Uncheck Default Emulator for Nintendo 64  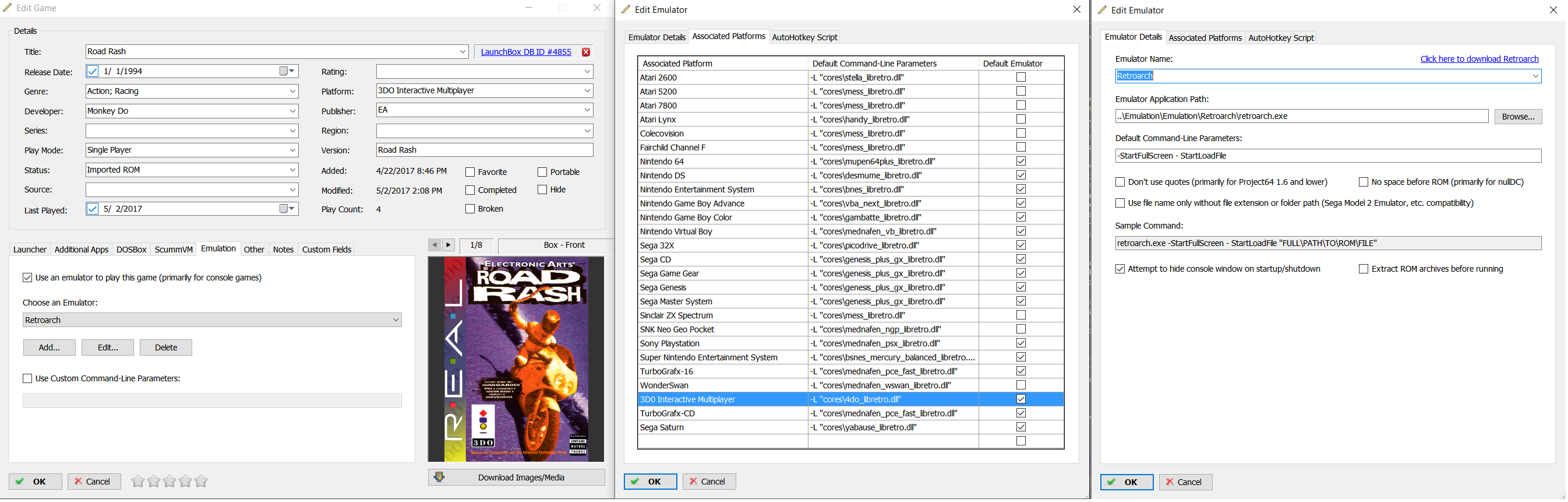(x=1022, y=162)
